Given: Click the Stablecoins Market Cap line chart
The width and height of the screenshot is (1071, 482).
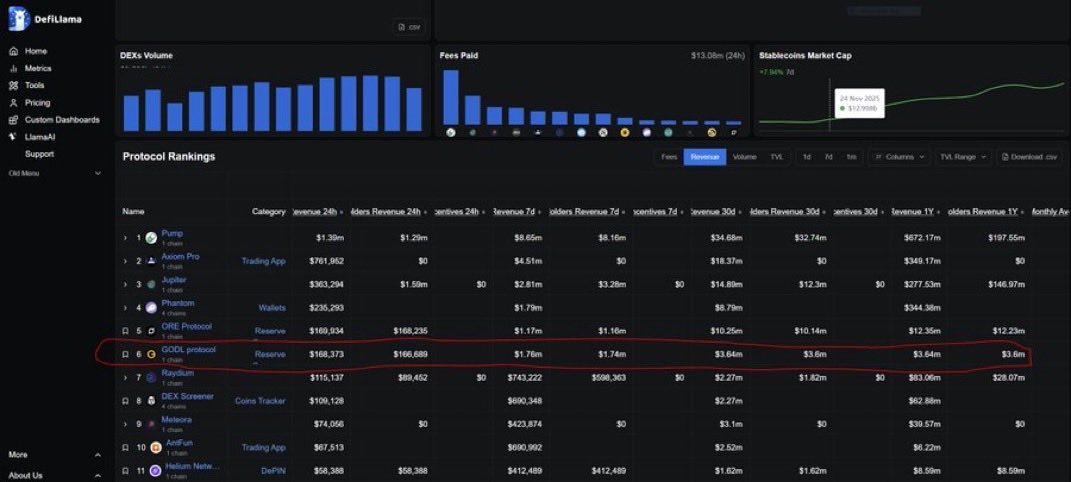Looking at the screenshot, I should coord(911,102).
